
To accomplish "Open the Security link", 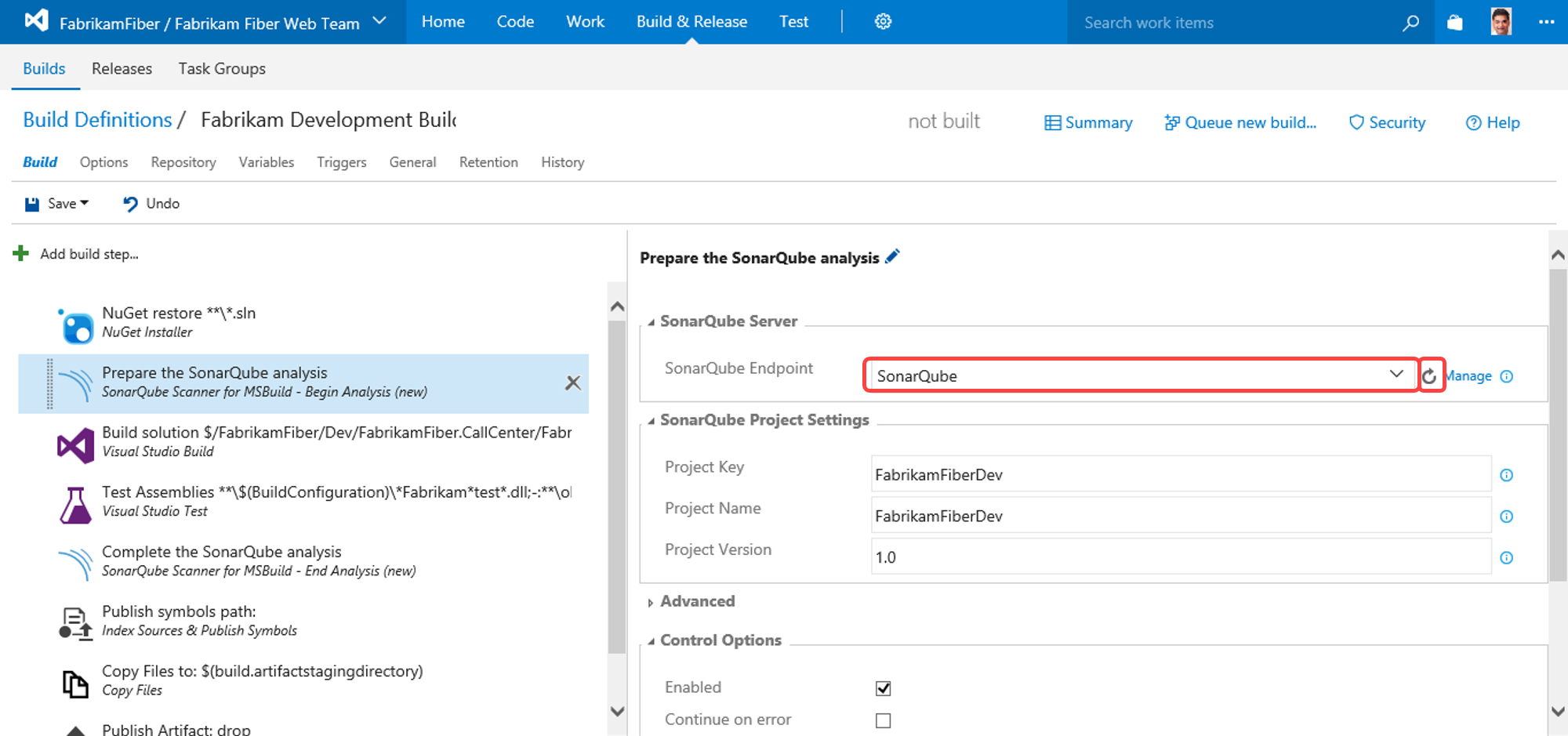I will pos(1387,123).
